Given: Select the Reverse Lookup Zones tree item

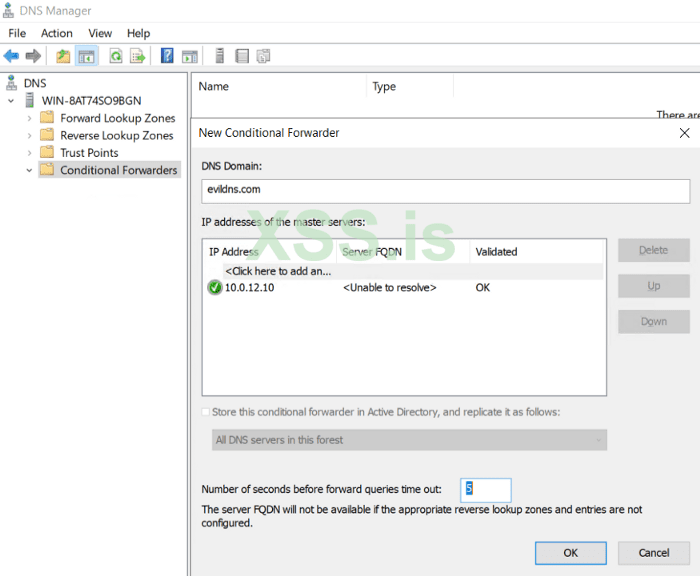Looking at the screenshot, I should coord(117,135).
